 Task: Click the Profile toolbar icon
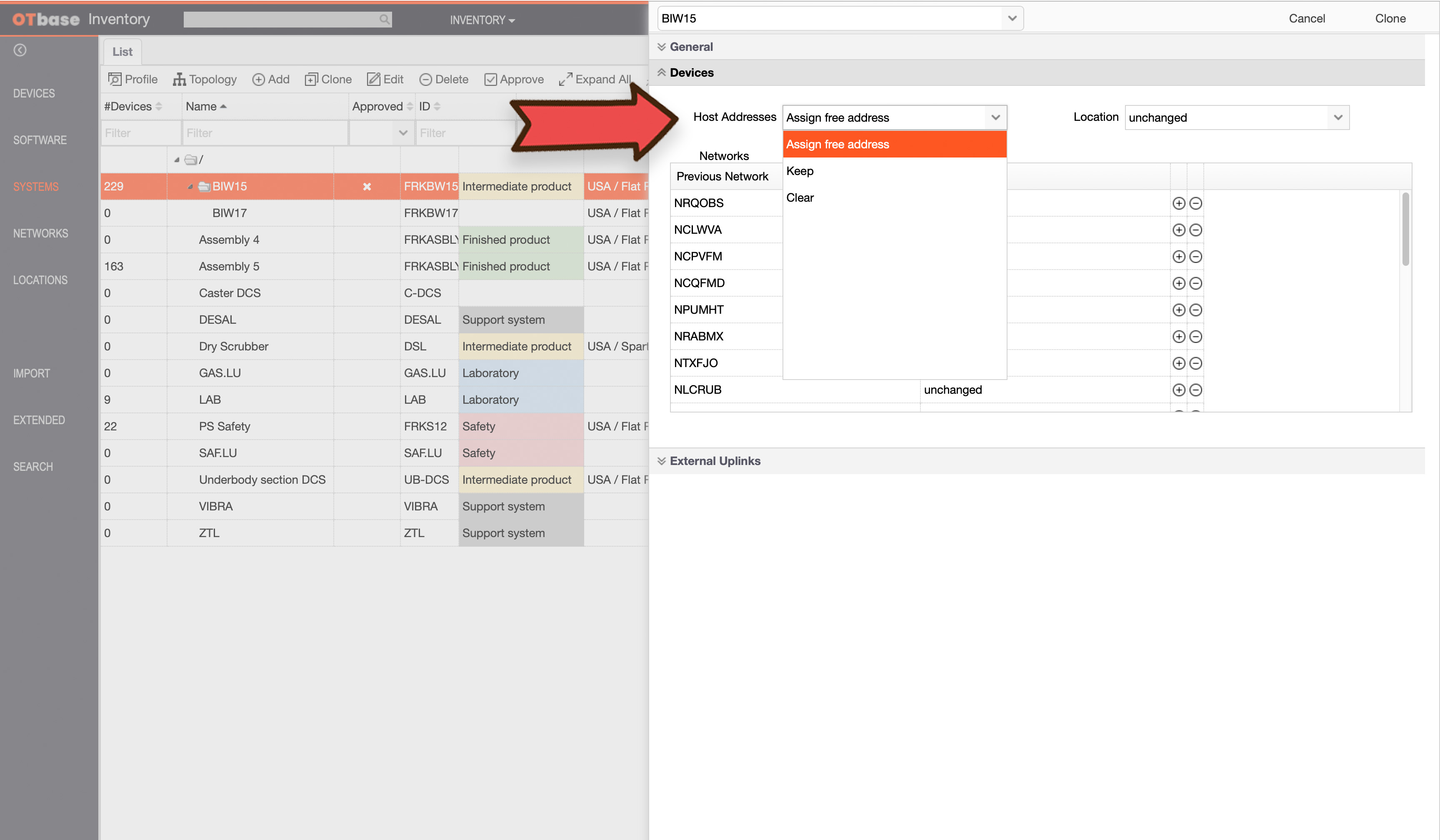coord(114,79)
